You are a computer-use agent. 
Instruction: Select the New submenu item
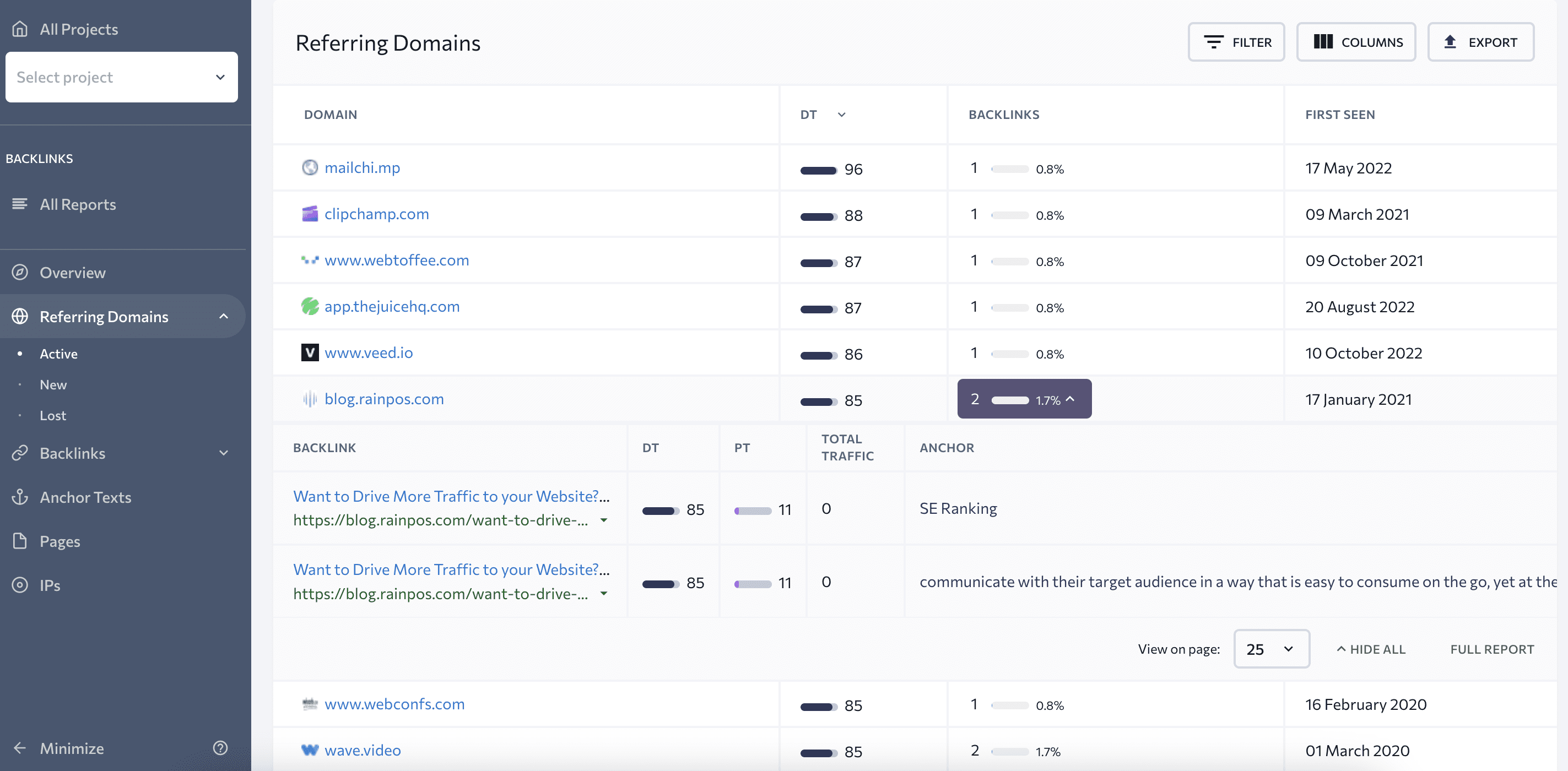pos(53,384)
